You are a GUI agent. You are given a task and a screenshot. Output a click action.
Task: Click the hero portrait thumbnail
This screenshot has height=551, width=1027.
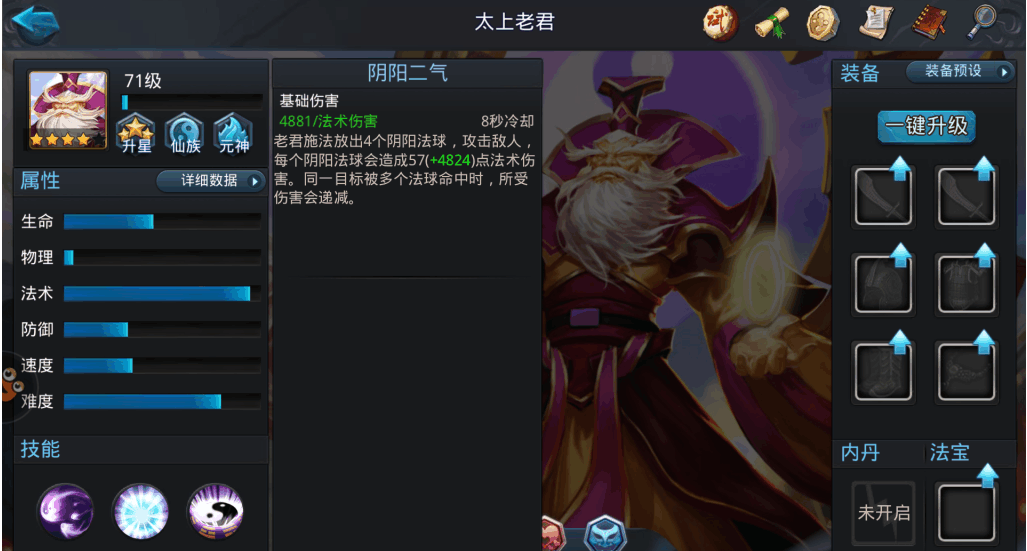pos(67,110)
